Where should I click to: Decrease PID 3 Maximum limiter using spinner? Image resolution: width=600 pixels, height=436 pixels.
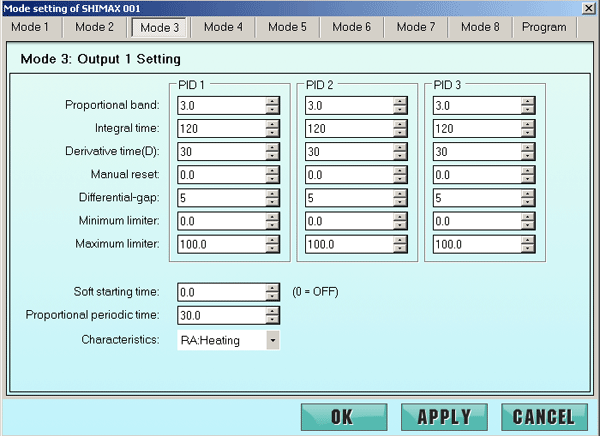[x=528, y=246]
